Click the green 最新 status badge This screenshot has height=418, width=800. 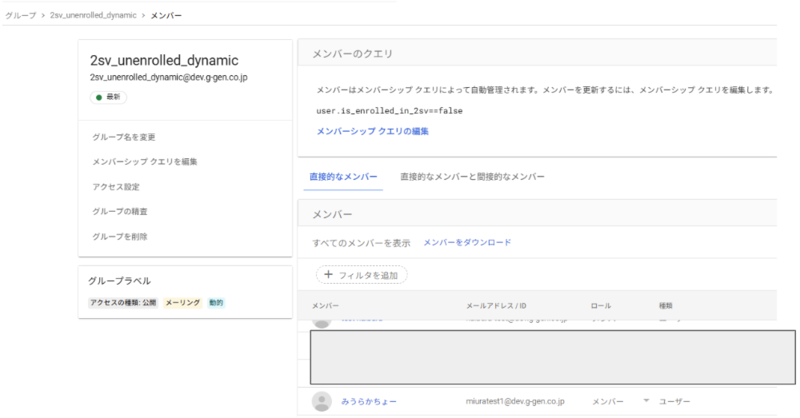pos(108,97)
